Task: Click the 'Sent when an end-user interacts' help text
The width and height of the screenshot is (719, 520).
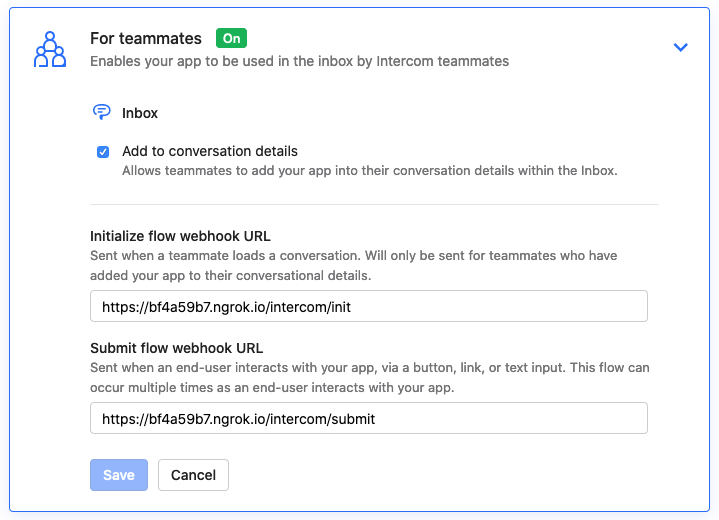Action: 369,377
